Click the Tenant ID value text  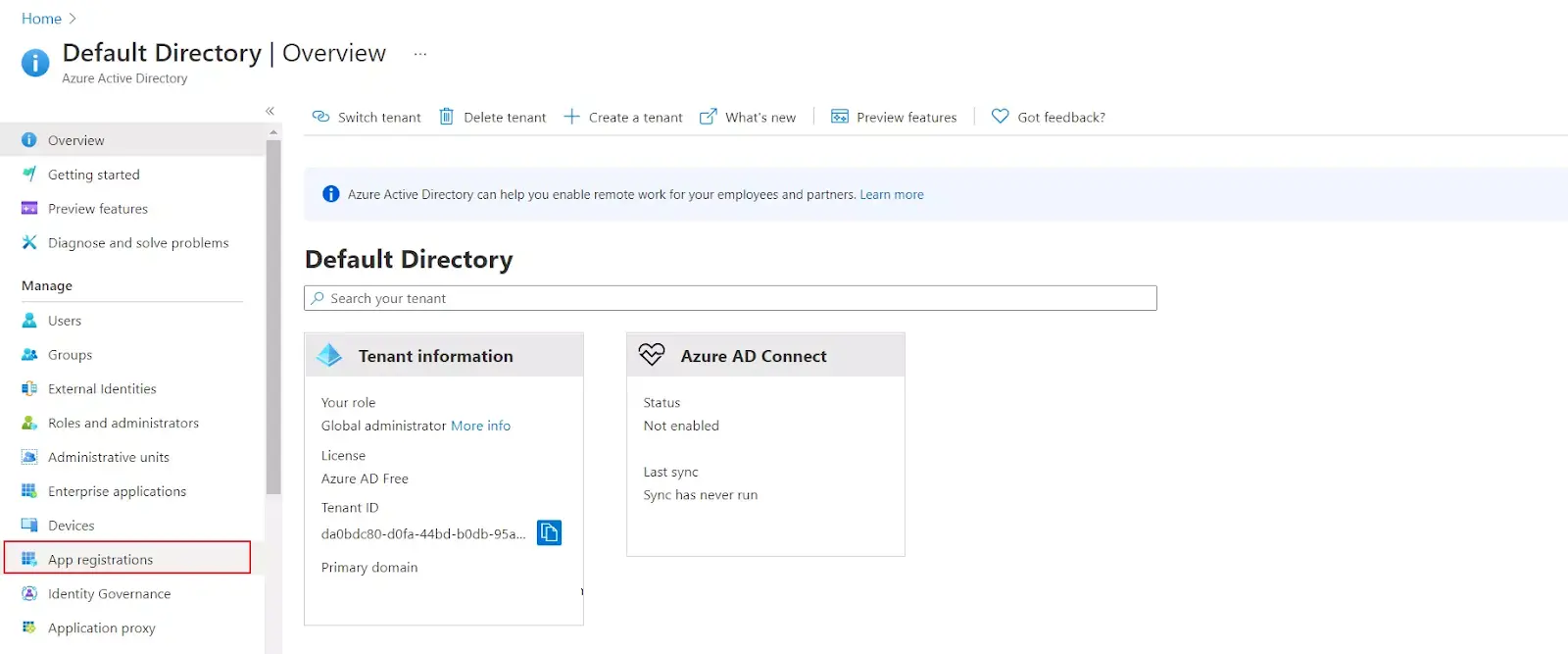pyautogui.click(x=423, y=534)
